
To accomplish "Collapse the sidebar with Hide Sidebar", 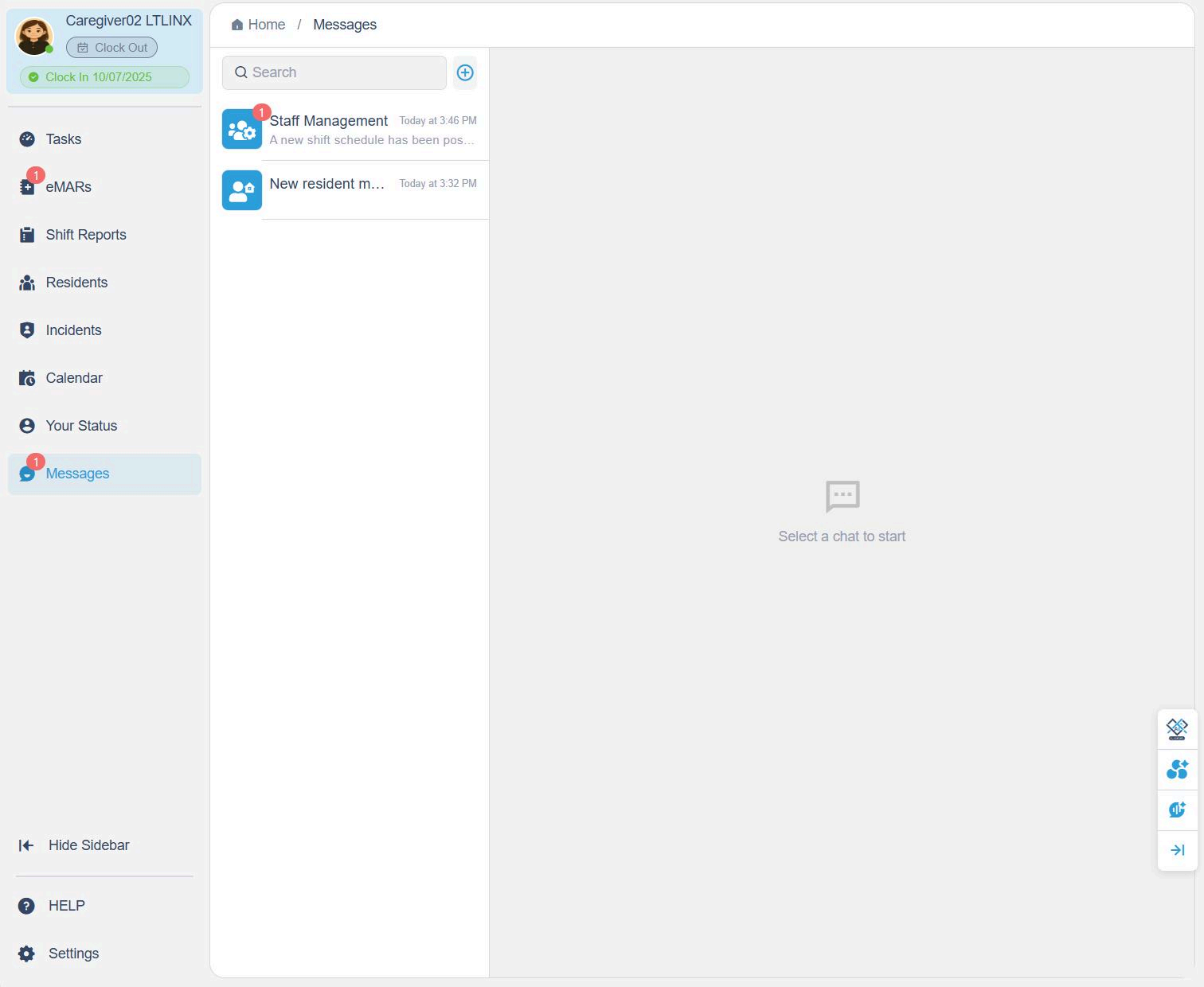I will (88, 845).
